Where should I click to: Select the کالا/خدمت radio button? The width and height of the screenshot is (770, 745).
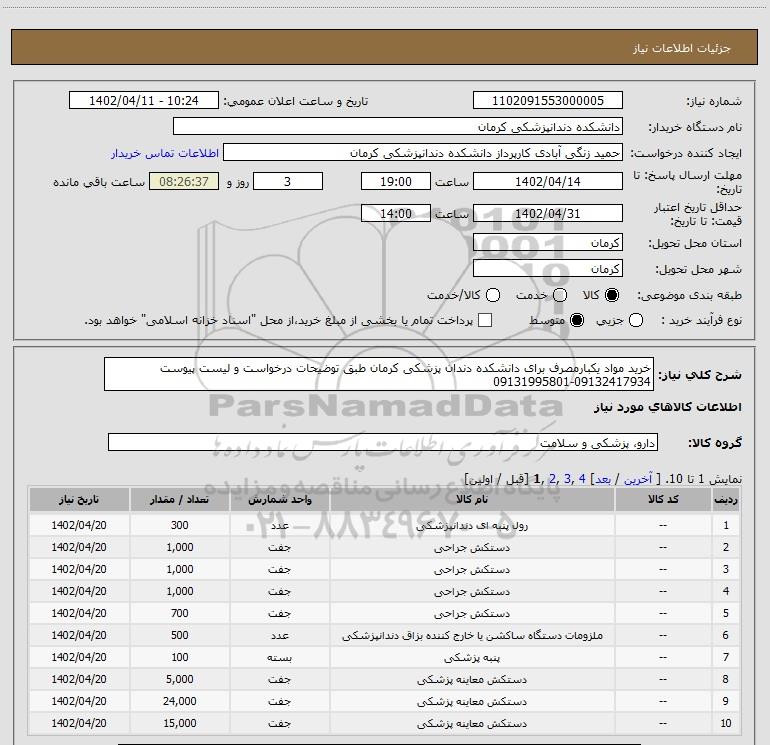(493, 295)
